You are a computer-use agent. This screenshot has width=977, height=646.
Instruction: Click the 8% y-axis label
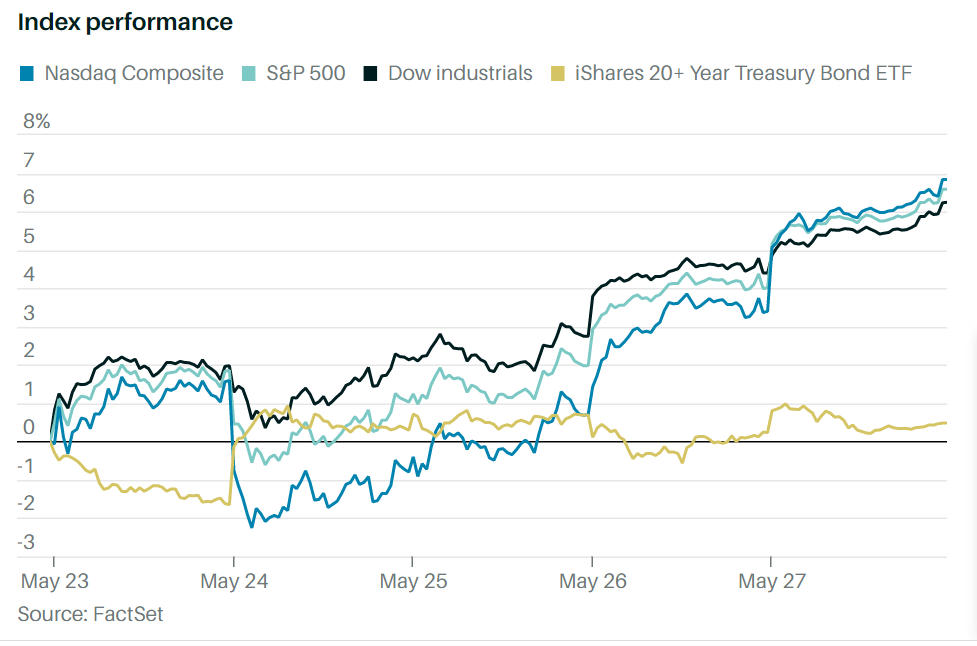click(36, 122)
